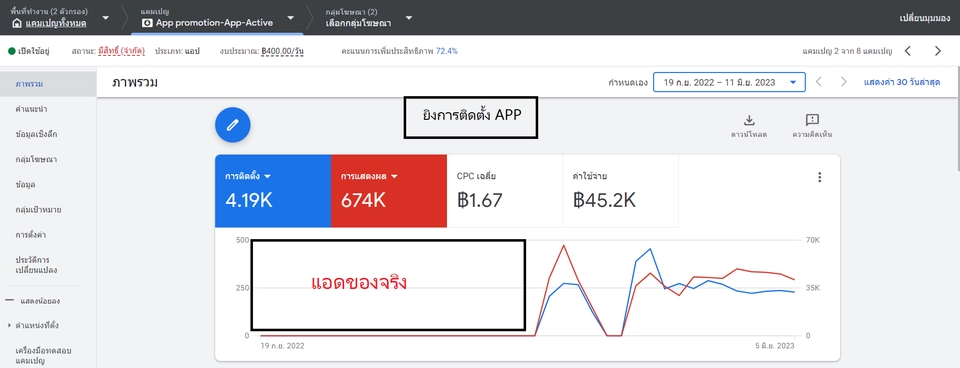This screenshot has height=368, width=960.
Task: Click แสดงค่า 30 วันล่าสุด link
Action: pos(902,82)
